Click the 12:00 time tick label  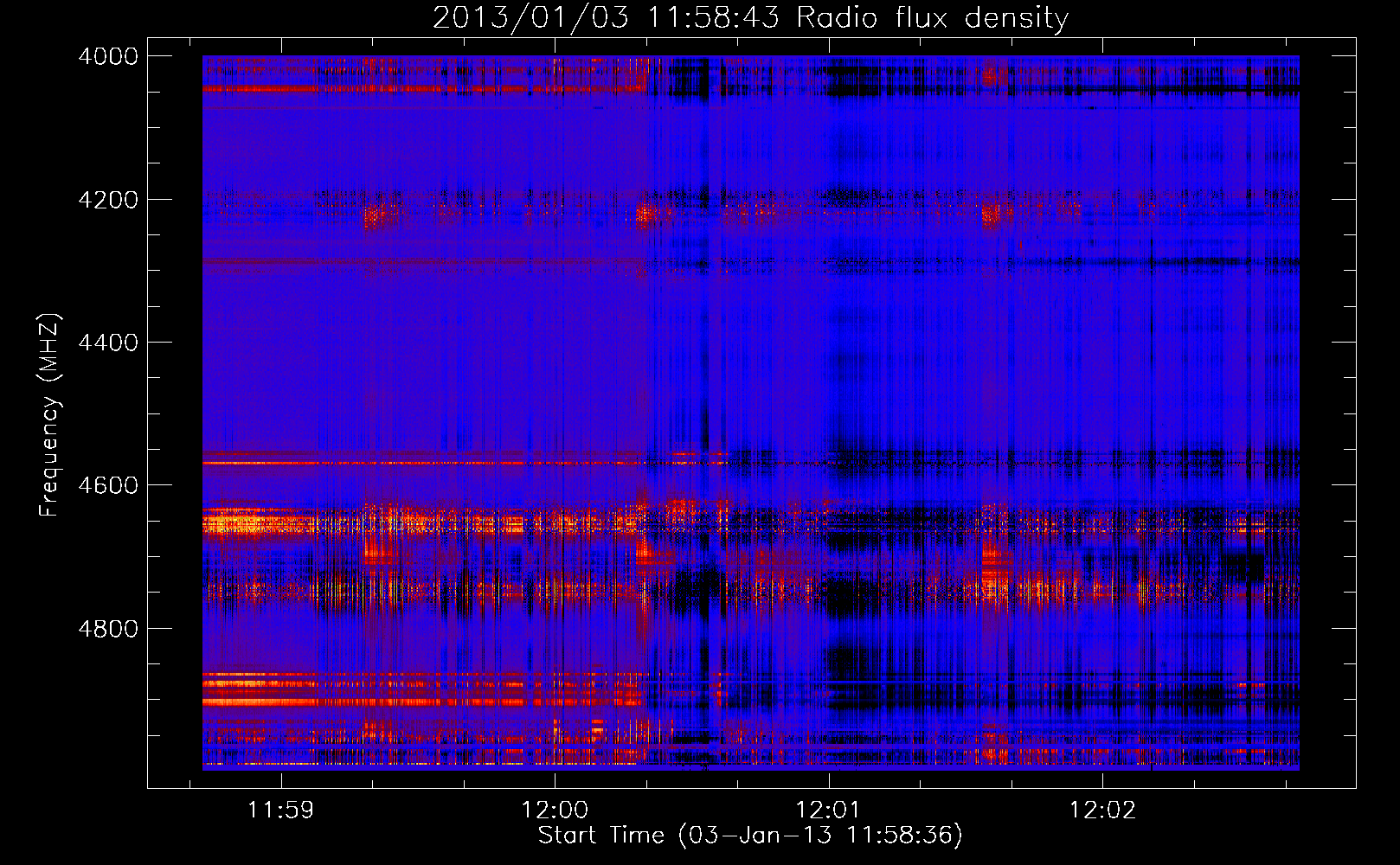pyautogui.click(x=555, y=811)
